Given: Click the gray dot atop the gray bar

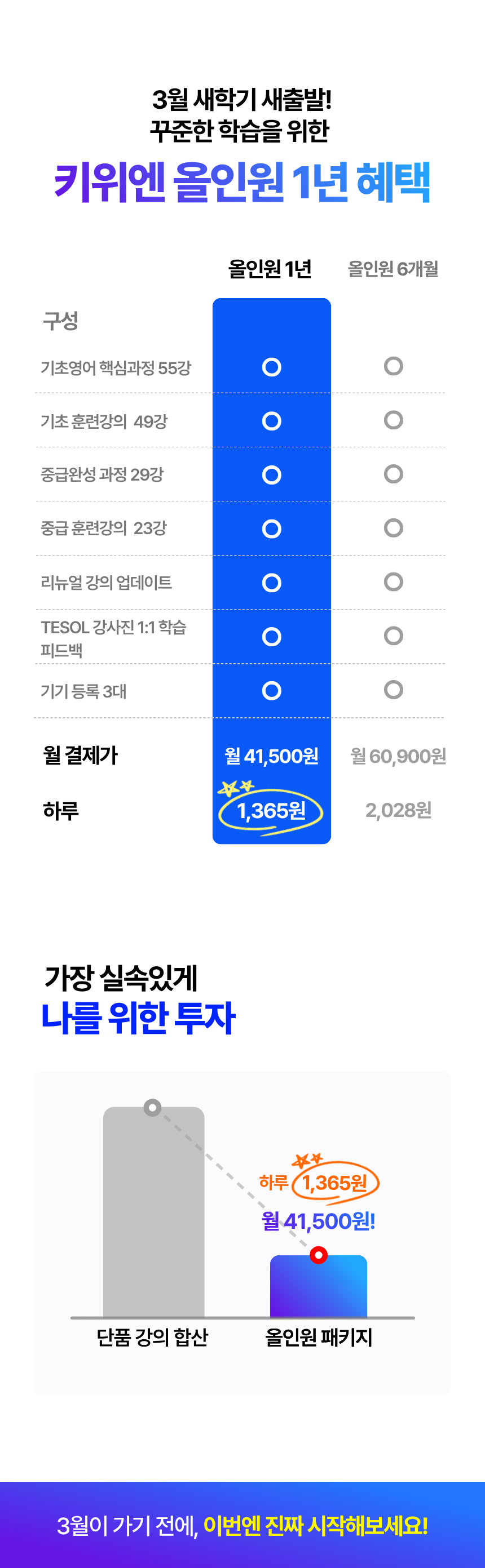Looking at the screenshot, I should click(x=152, y=1107).
